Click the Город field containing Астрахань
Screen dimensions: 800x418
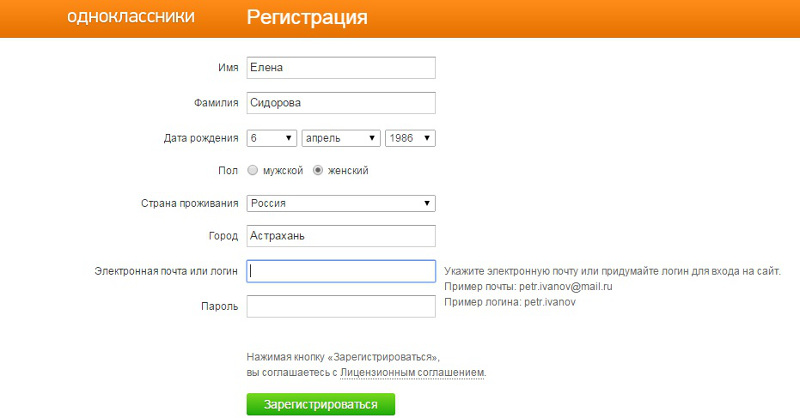point(341,236)
